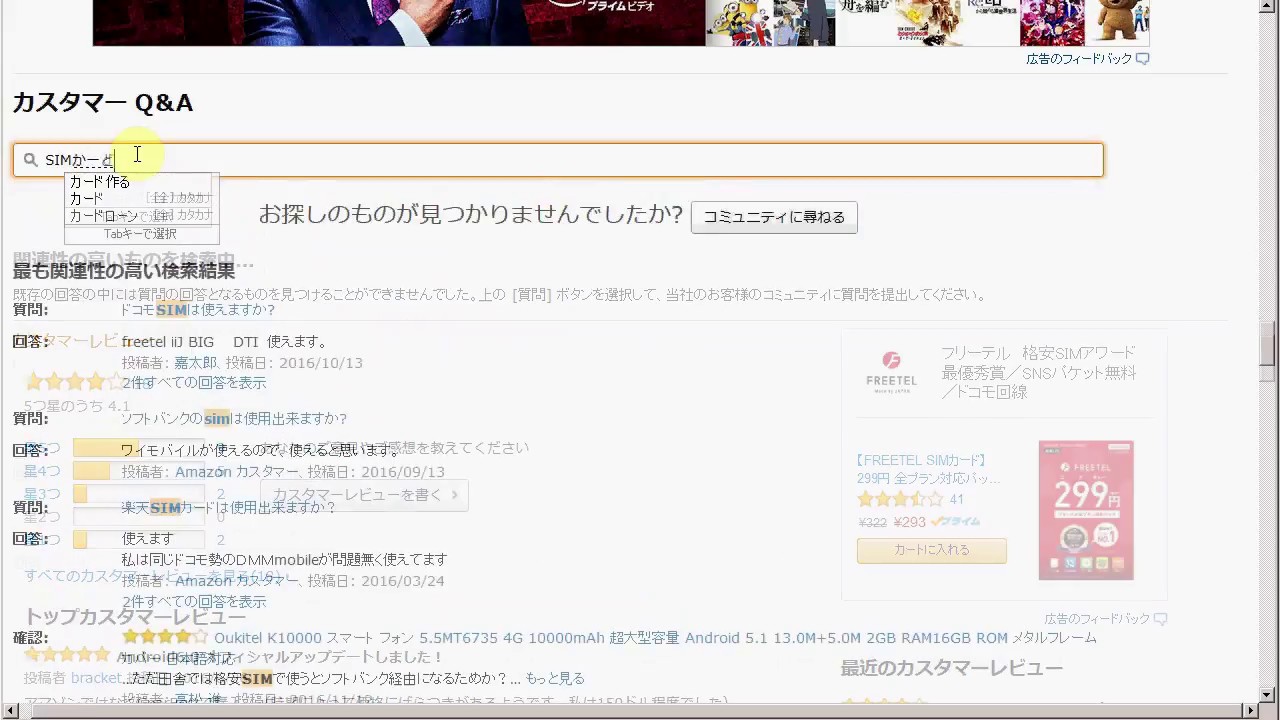Show all answers under the DMMmobile answer
The width and height of the screenshot is (1280, 720).
[194, 602]
